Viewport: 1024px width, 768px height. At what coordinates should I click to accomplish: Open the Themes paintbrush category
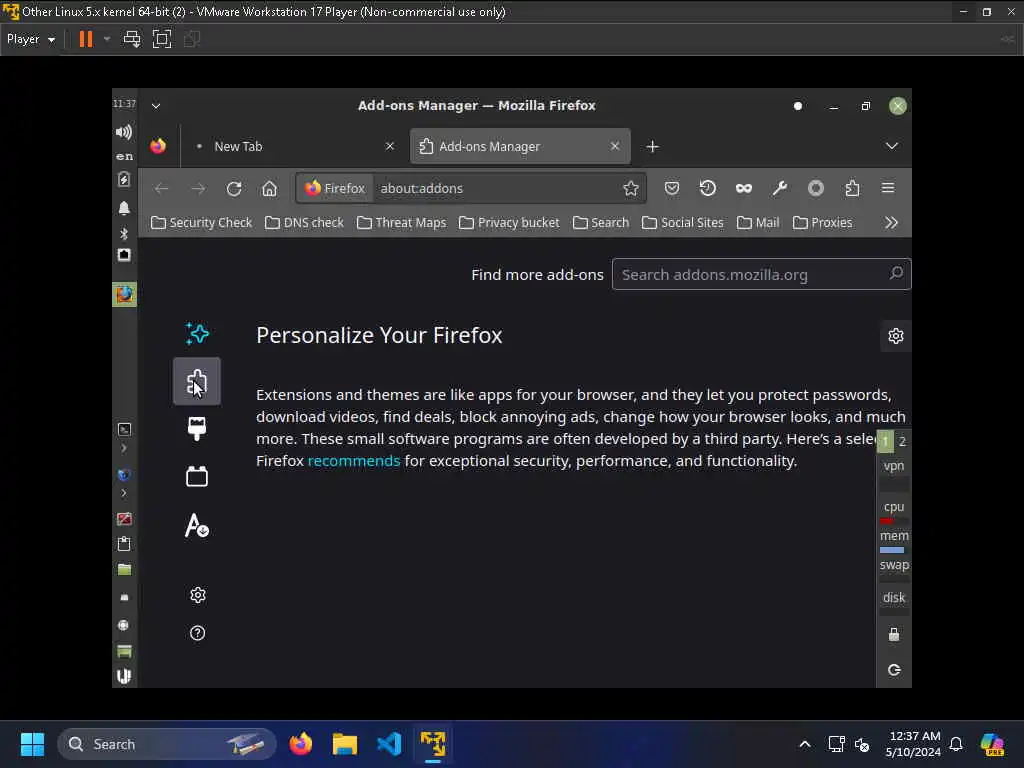(x=197, y=428)
